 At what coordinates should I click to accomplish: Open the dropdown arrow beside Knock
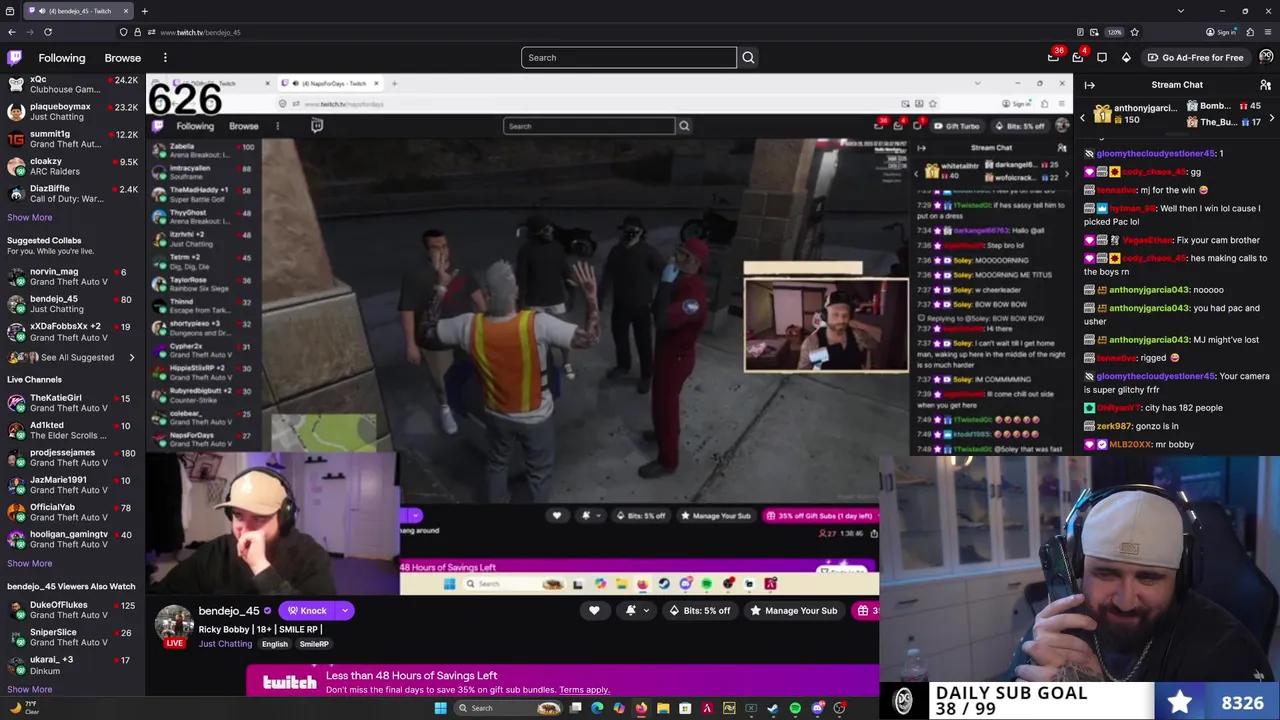tap(345, 611)
